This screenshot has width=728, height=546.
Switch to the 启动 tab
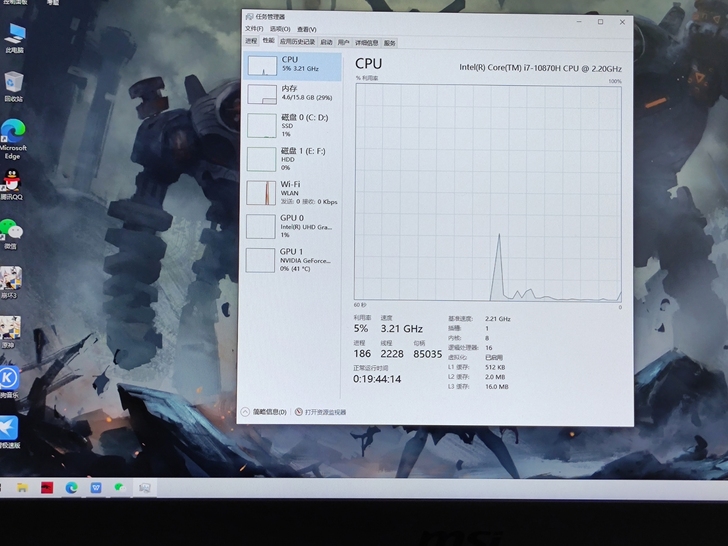pyautogui.click(x=326, y=42)
